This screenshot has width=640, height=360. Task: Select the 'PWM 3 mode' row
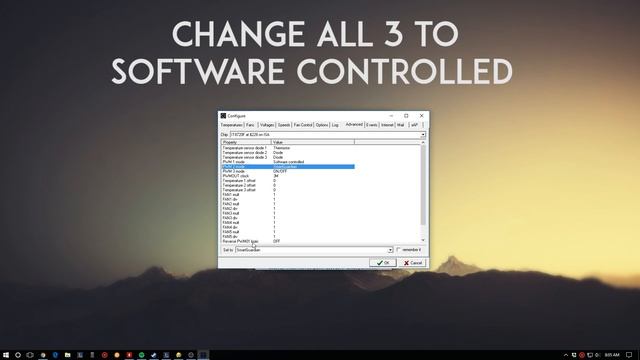point(288,171)
